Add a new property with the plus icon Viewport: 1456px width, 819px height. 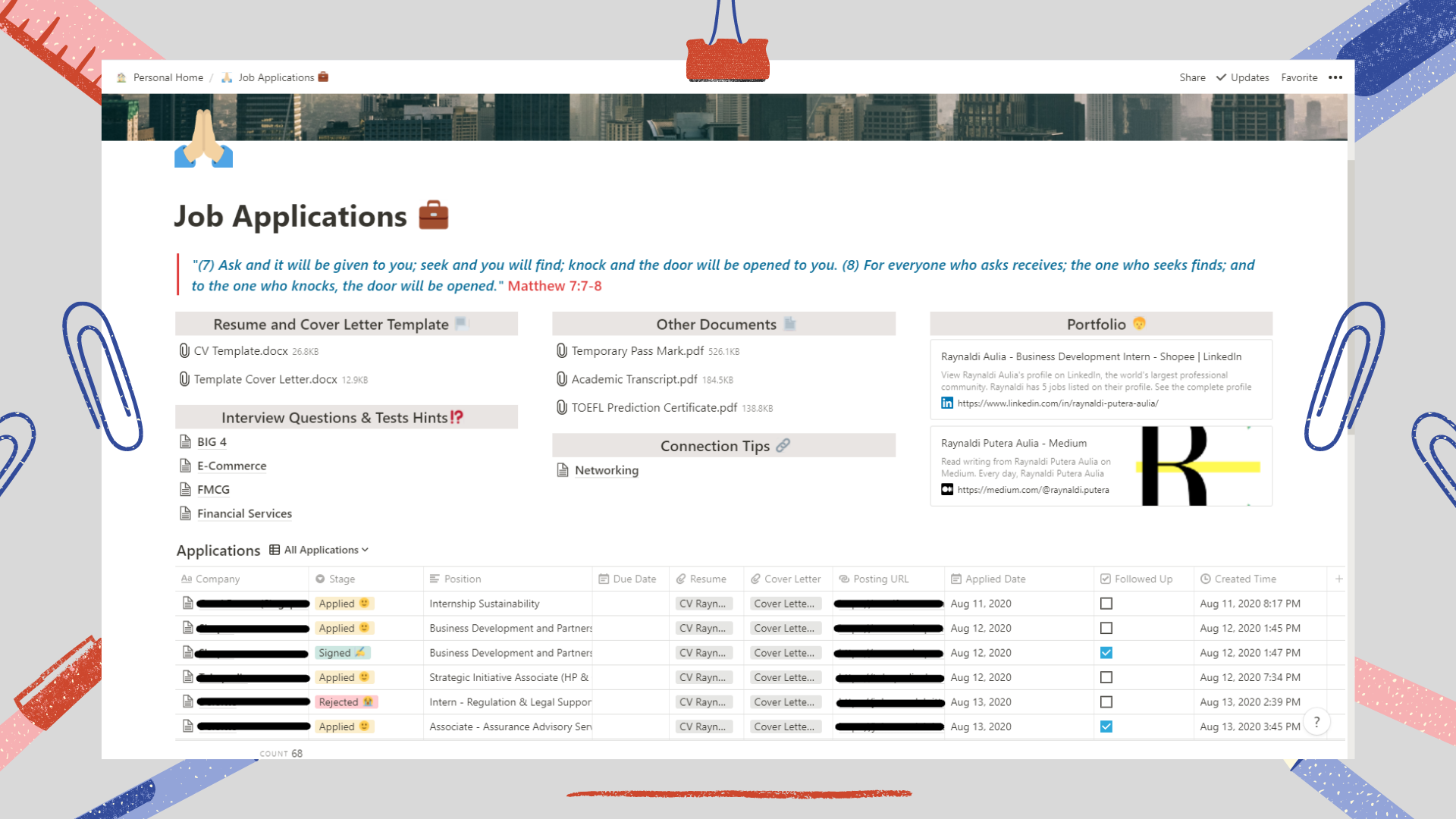click(1339, 579)
